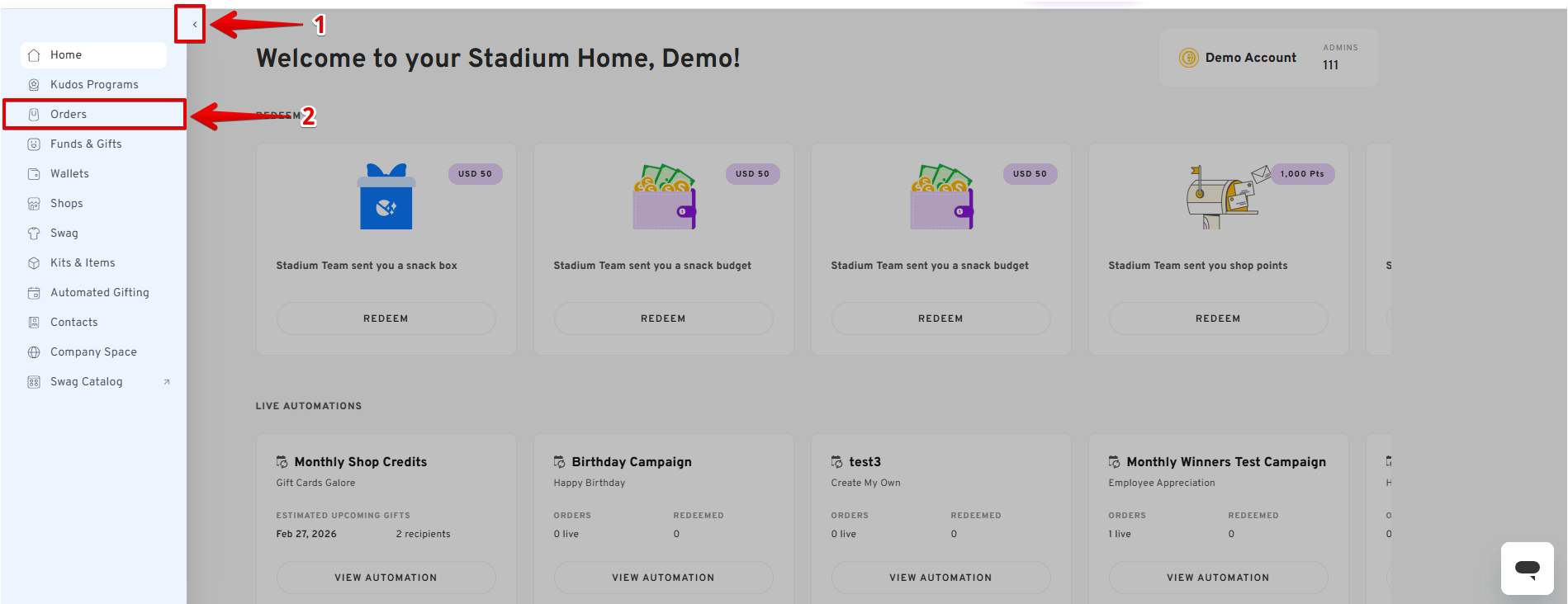The height and width of the screenshot is (604, 1568).
Task: Redeem the snack box gift
Action: coord(386,319)
